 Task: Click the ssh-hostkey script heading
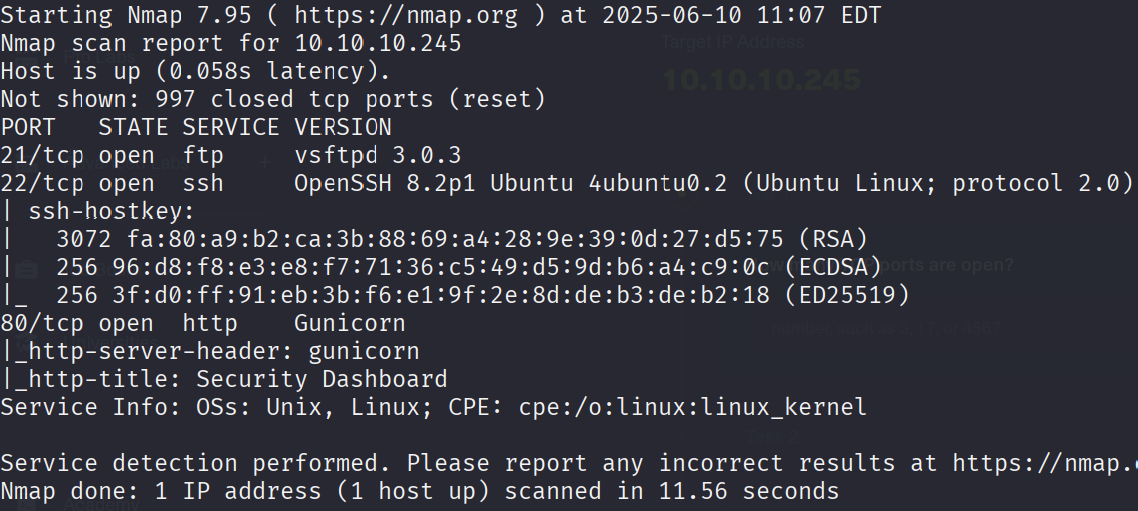point(111,211)
